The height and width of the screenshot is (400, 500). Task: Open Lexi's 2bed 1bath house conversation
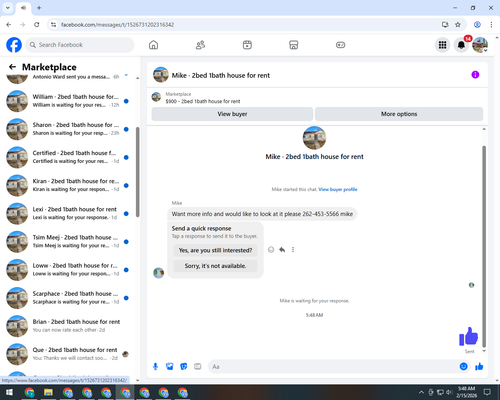pos(68,213)
